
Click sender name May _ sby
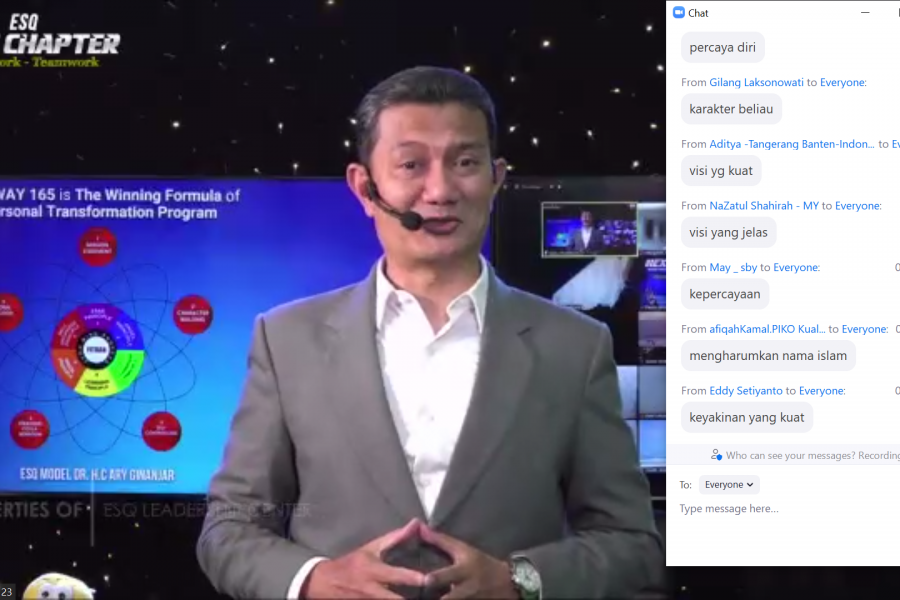click(x=733, y=268)
